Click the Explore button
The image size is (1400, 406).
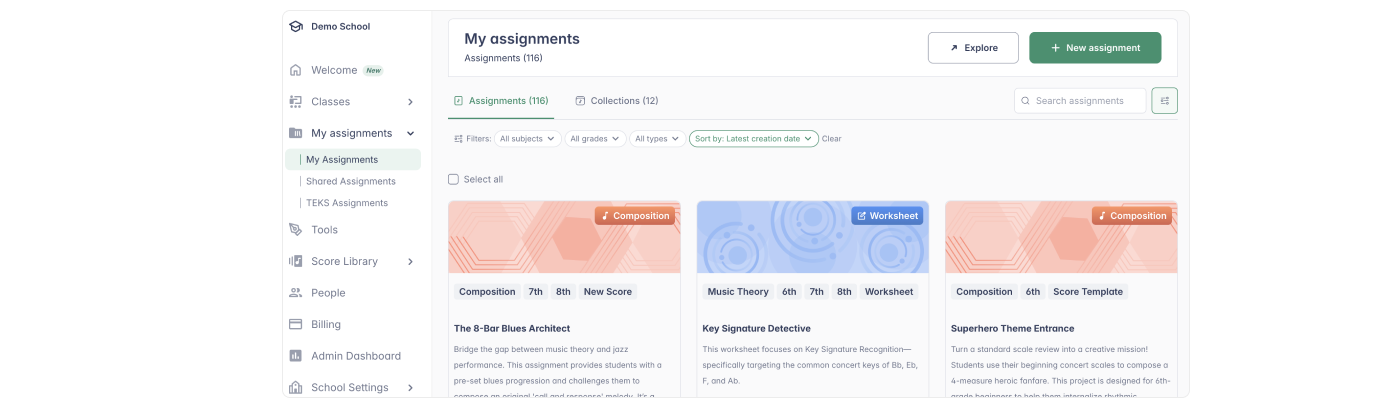click(973, 48)
